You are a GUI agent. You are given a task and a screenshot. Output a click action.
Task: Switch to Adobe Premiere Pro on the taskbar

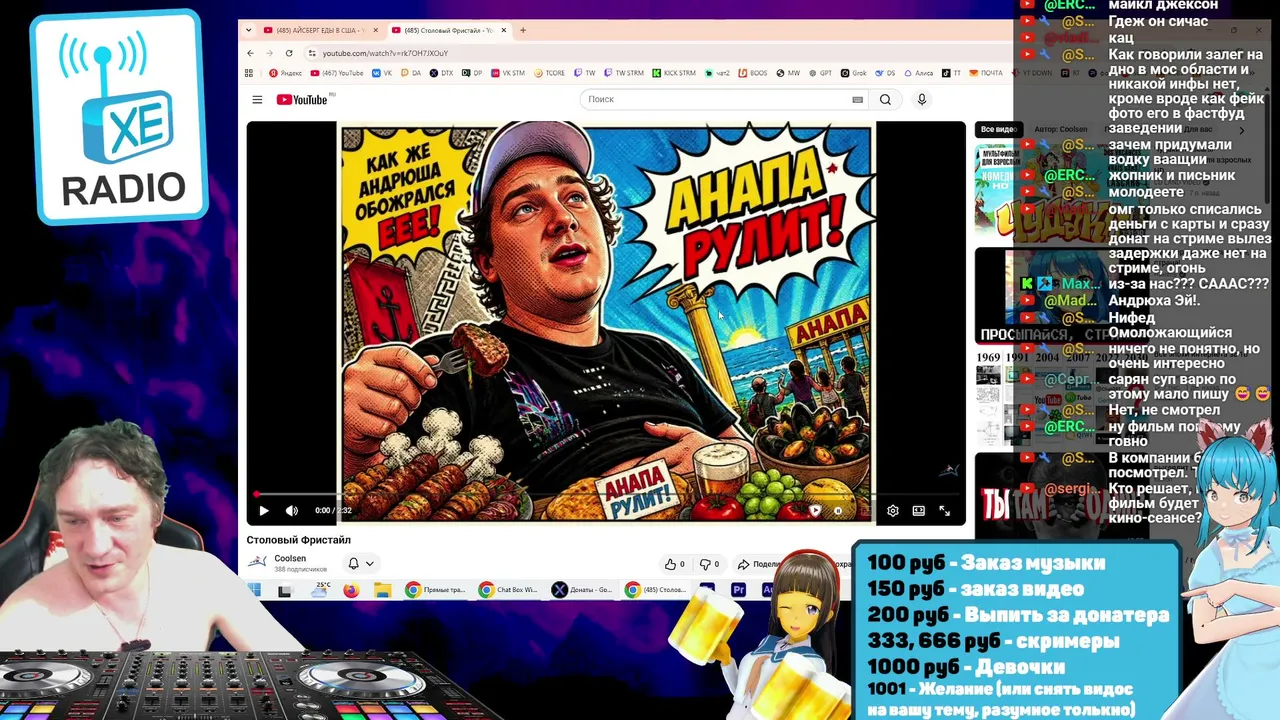[738, 590]
